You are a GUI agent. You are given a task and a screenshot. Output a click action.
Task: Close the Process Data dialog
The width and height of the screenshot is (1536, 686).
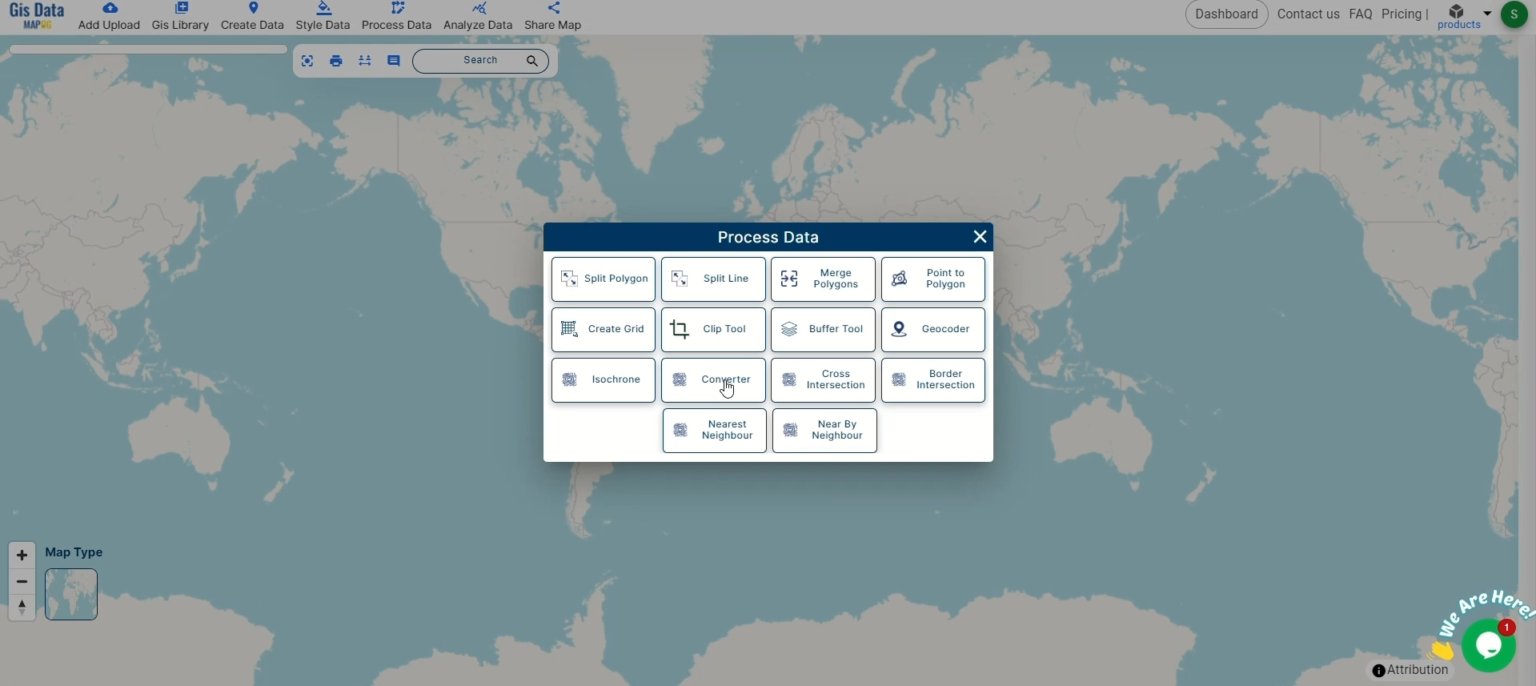click(x=980, y=237)
